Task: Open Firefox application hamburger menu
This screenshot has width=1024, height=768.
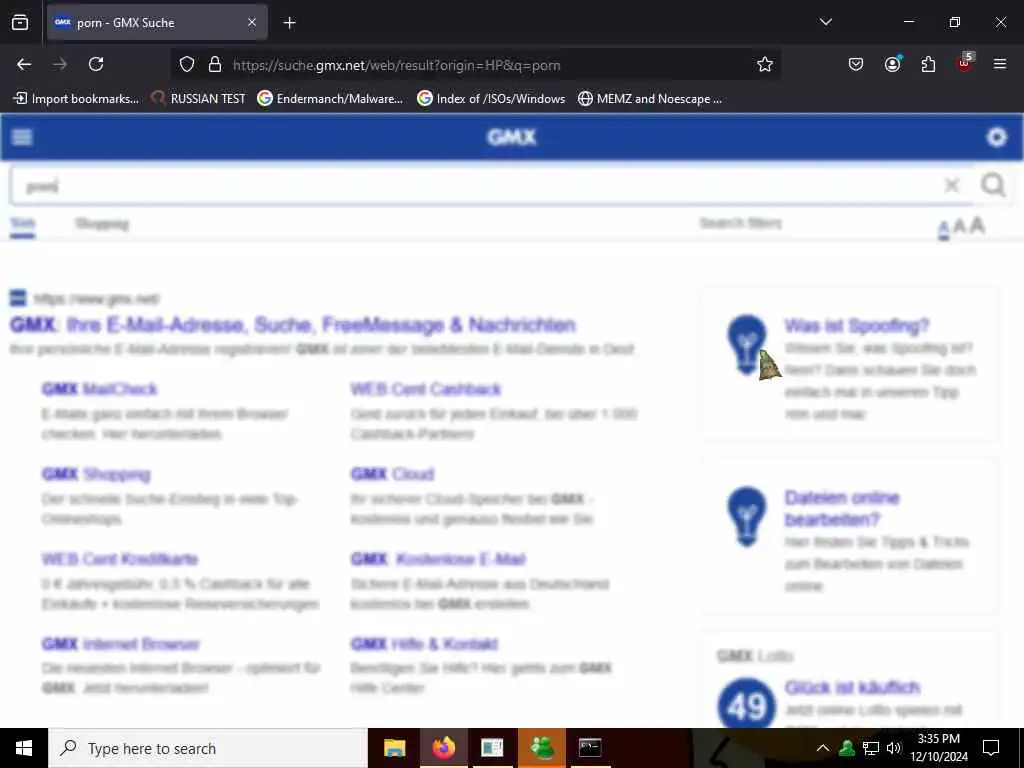Action: pos(1000,64)
